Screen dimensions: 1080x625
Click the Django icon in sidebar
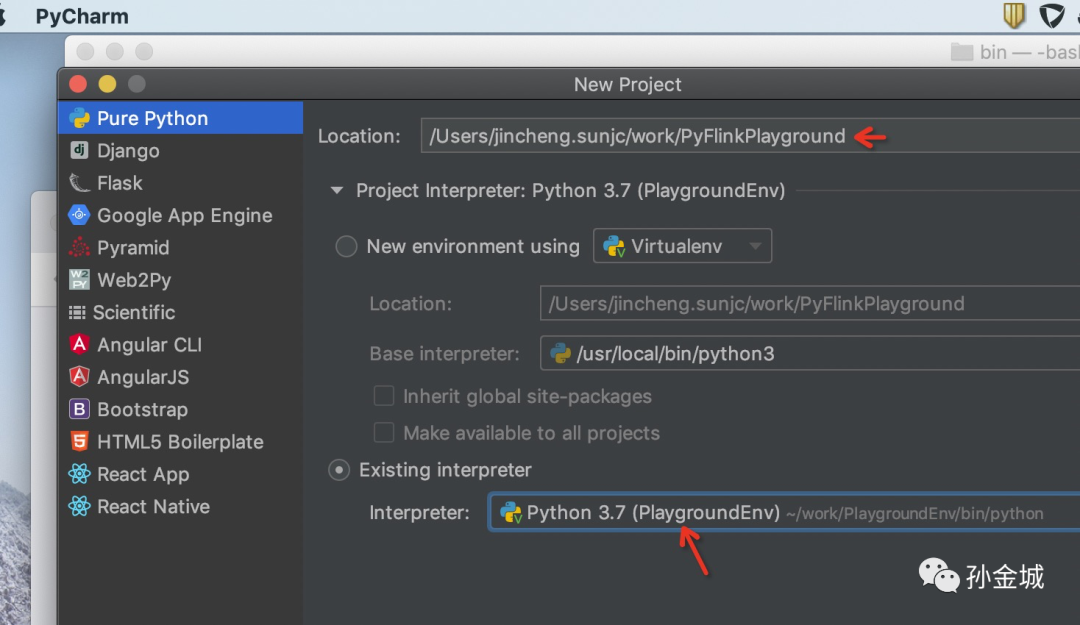click(79, 150)
